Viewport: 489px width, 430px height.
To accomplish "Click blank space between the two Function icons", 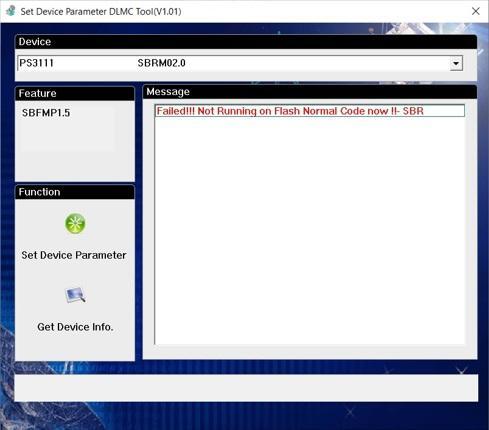I will click(75, 273).
